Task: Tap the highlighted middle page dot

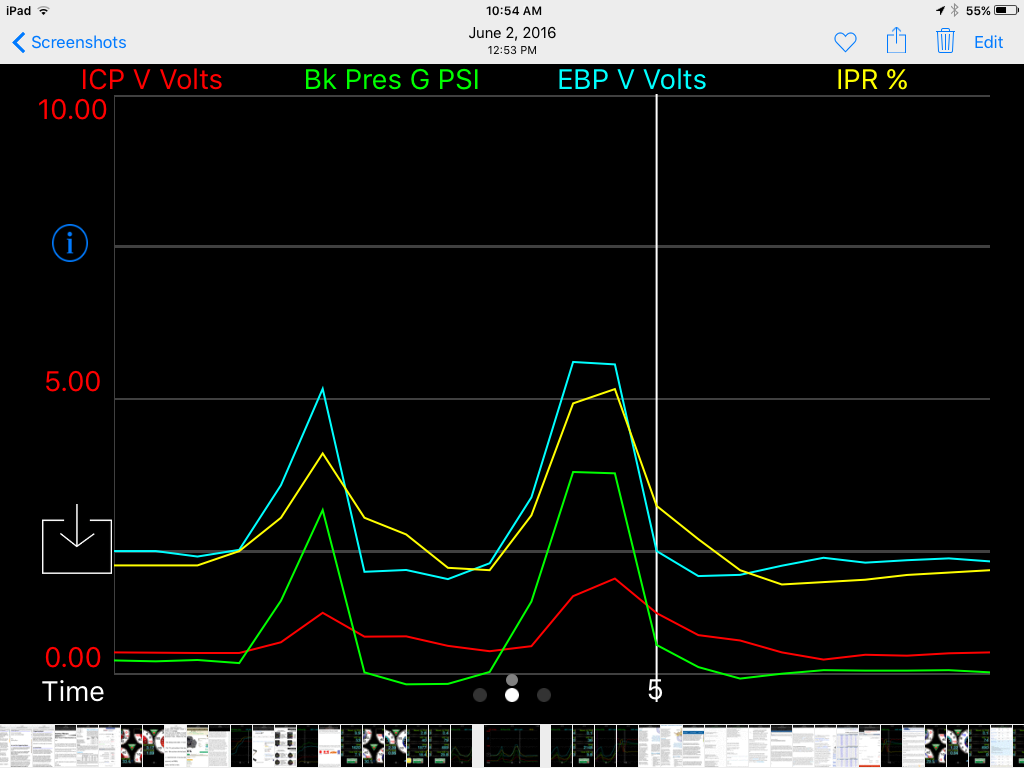Action: click(x=512, y=695)
